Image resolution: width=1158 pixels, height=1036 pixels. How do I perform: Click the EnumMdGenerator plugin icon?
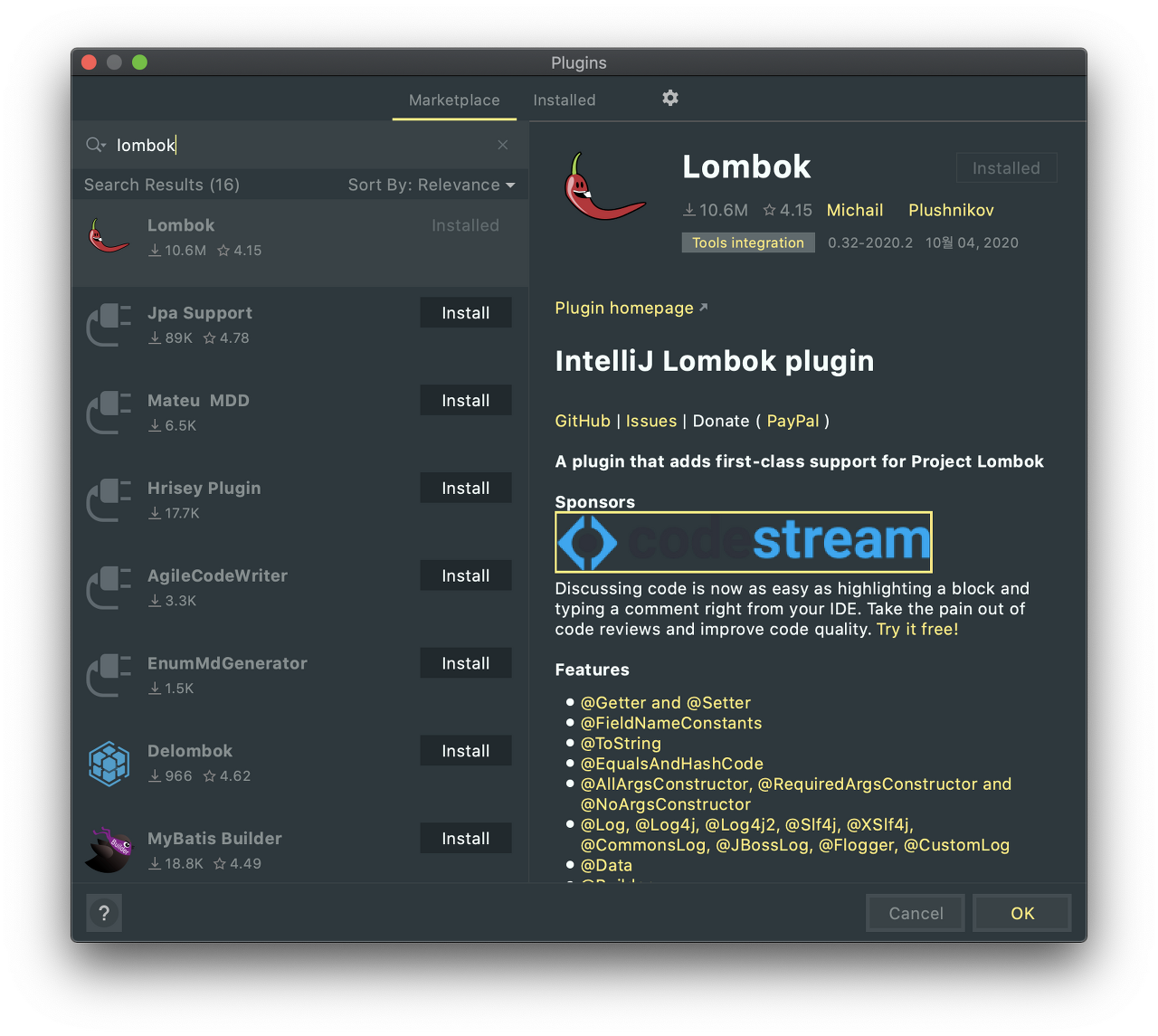coord(109,675)
